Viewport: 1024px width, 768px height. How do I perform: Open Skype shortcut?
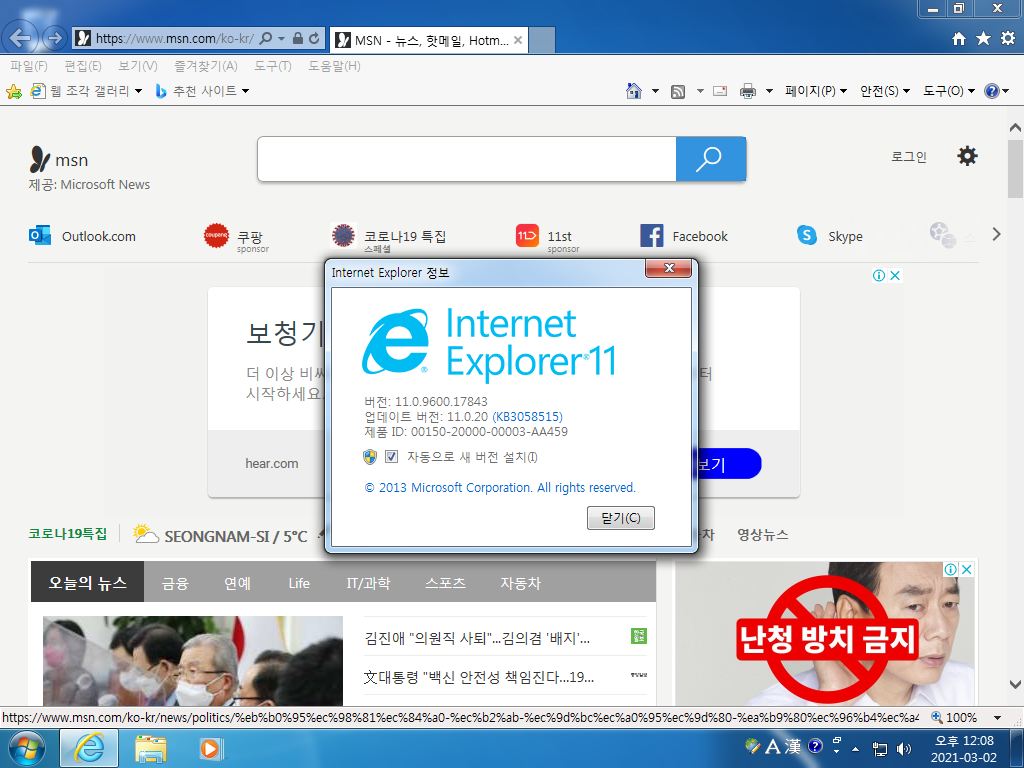tap(829, 236)
